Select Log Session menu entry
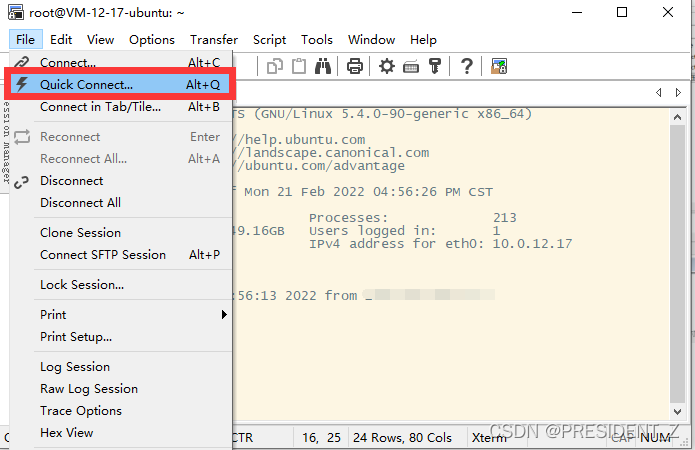 (121, 367)
